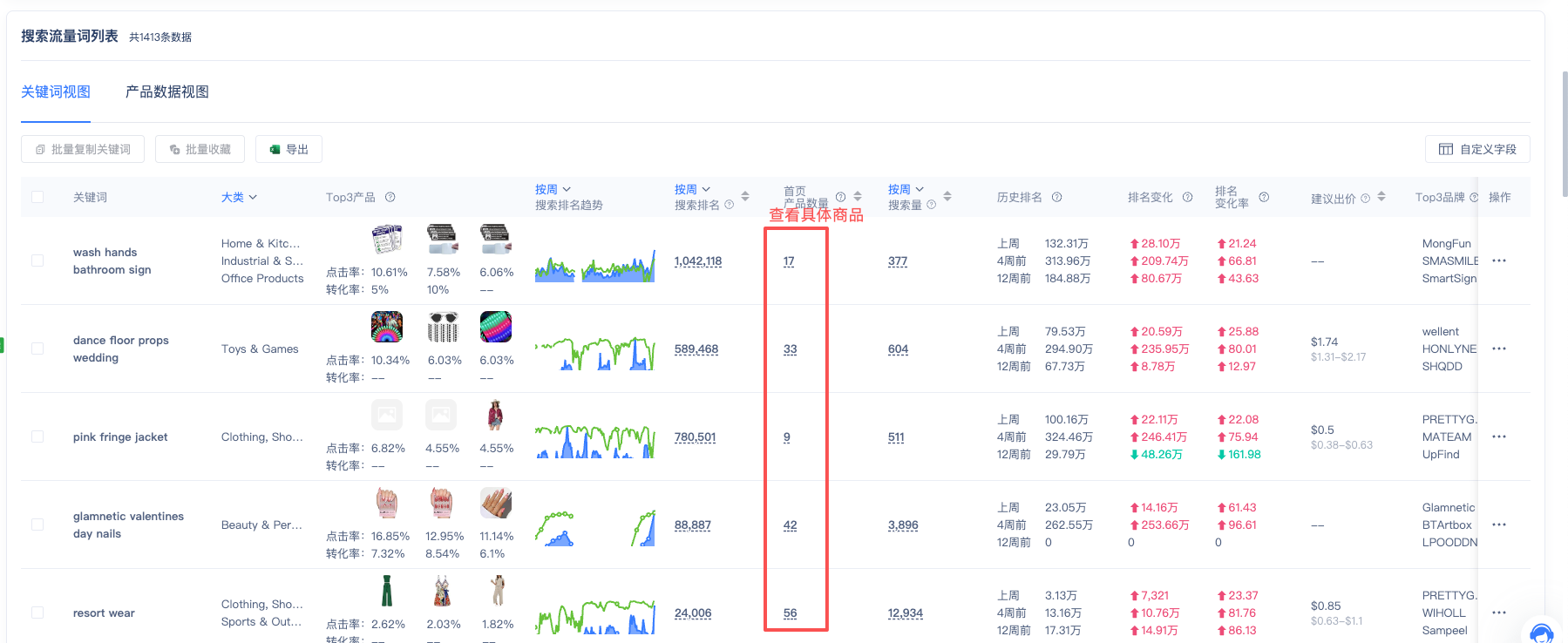Viewport: 1568px width, 643px height.
Task: Open more actions for pink fringe jacket row
Action: (1499, 437)
